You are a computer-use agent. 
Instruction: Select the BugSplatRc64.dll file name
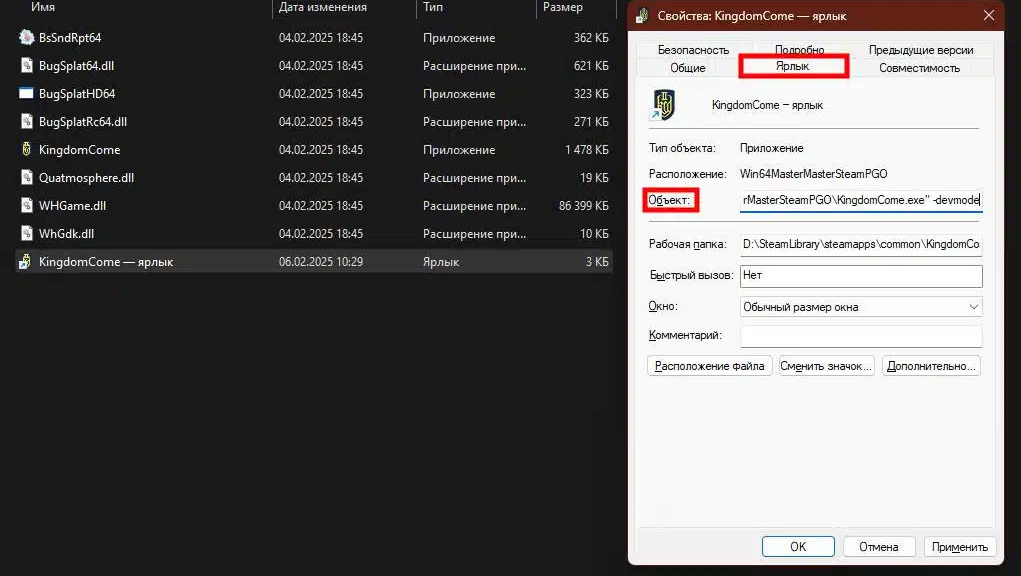click(x=83, y=122)
